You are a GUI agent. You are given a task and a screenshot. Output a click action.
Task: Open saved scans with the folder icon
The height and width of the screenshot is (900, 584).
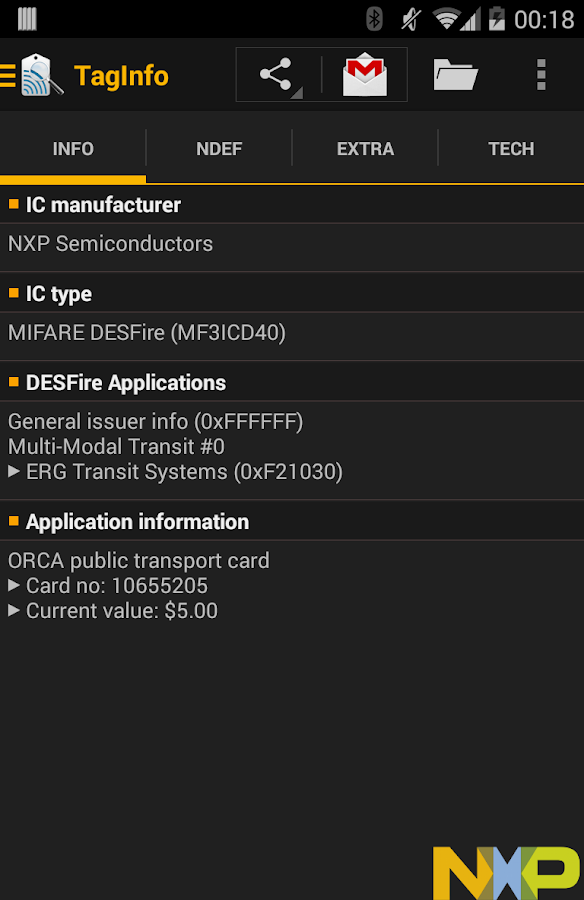tap(454, 74)
